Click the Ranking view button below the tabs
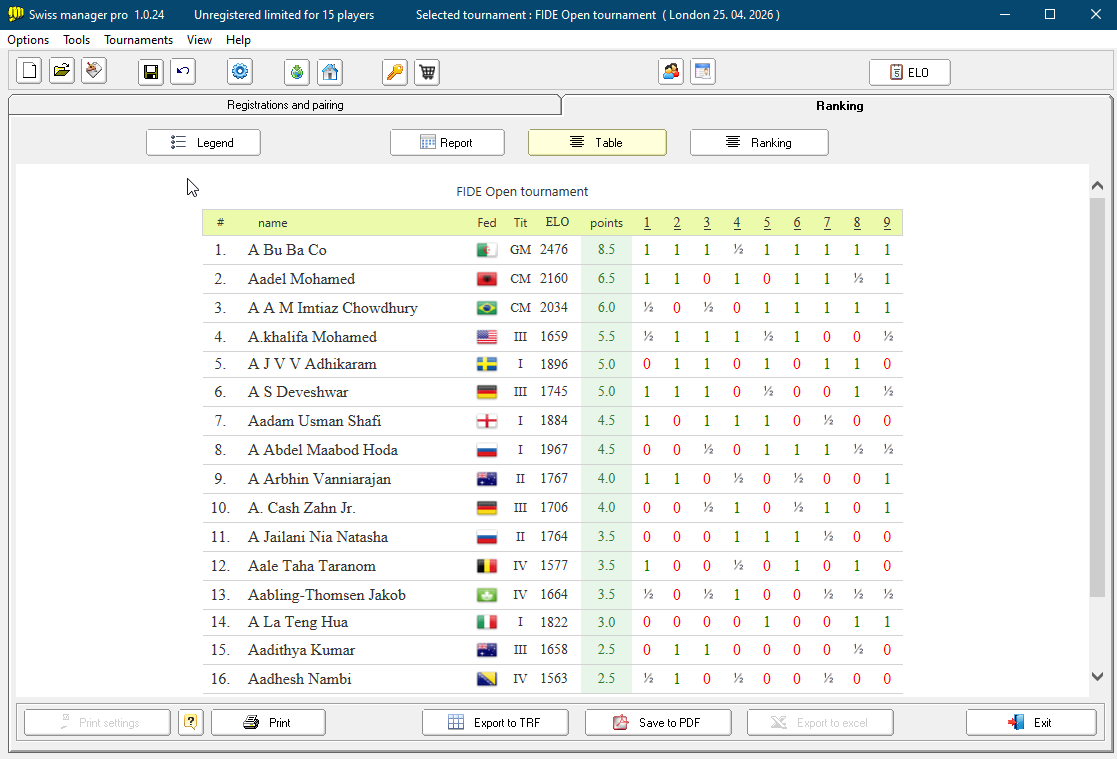This screenshot has width=1117, height=759. point(759,143)
